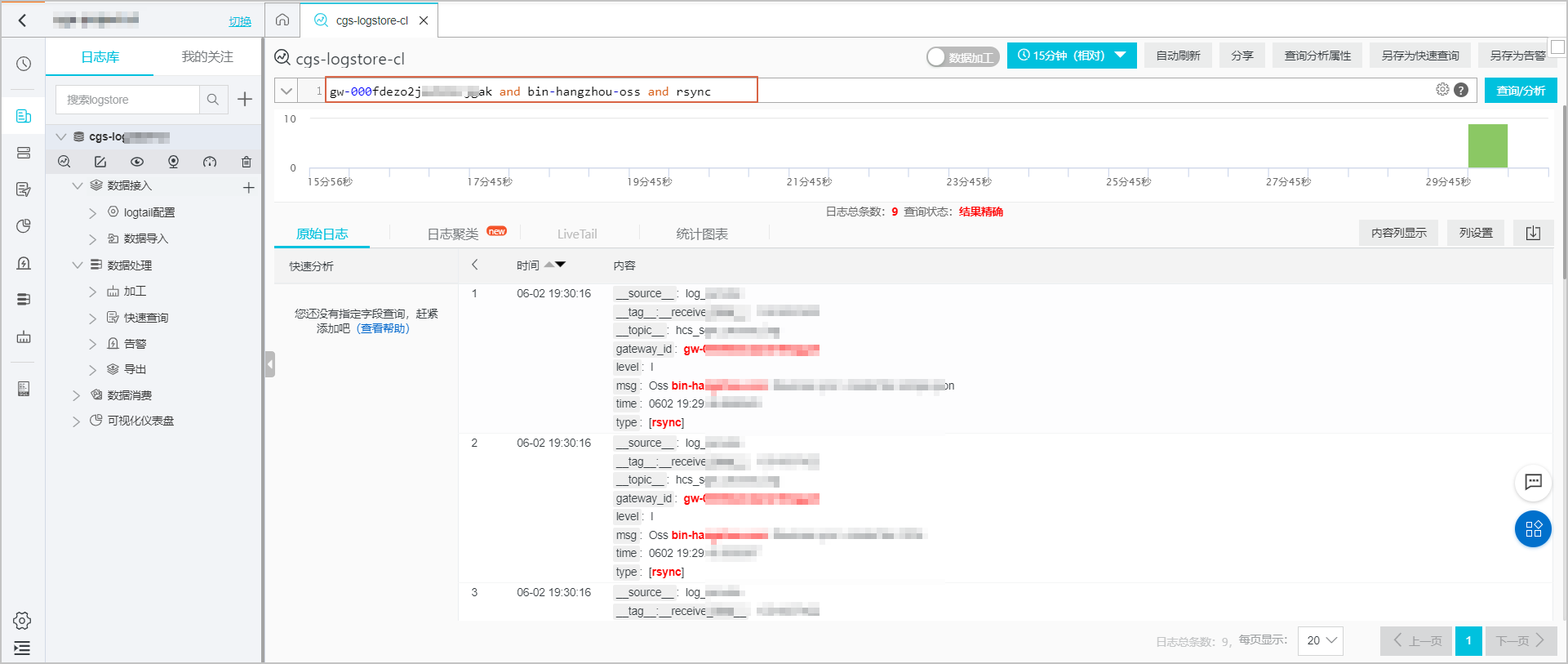Click the 查询/分析 button
Image resolution: width=1568 pixels, height=664 pixels.
(1521, 91)
